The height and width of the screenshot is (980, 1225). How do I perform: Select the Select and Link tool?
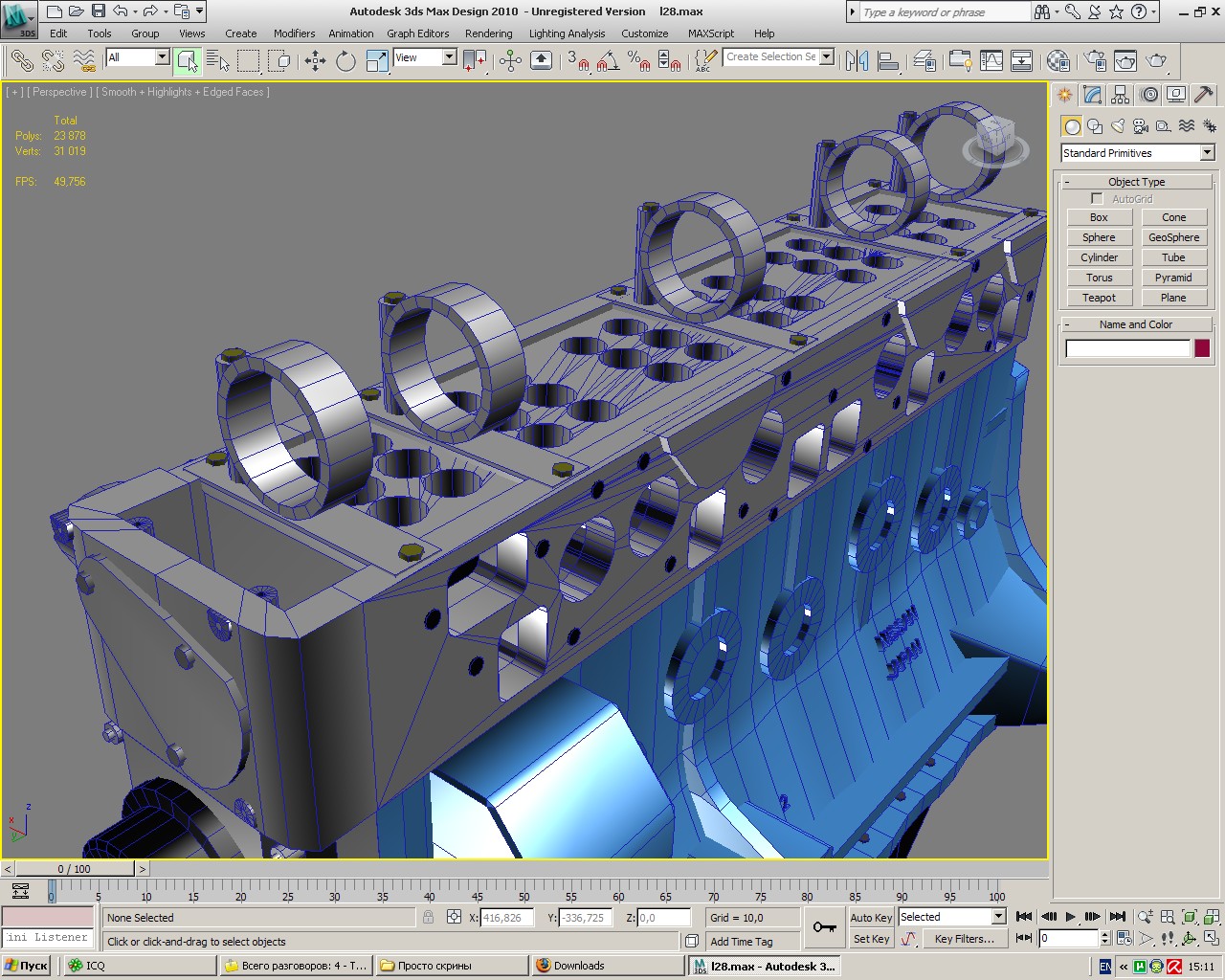tap(22, 61)
